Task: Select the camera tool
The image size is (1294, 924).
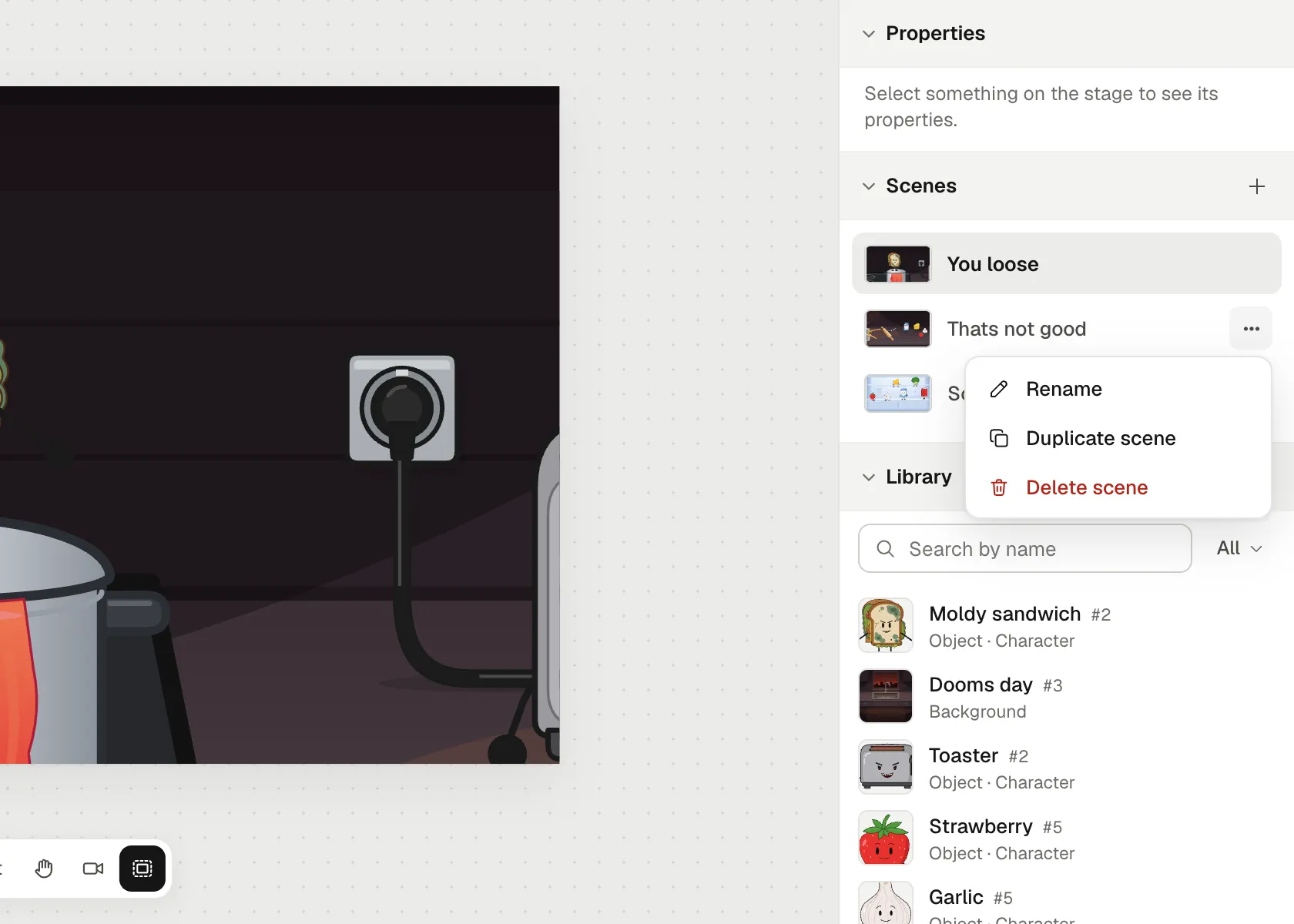Action: tap(93, 869)
